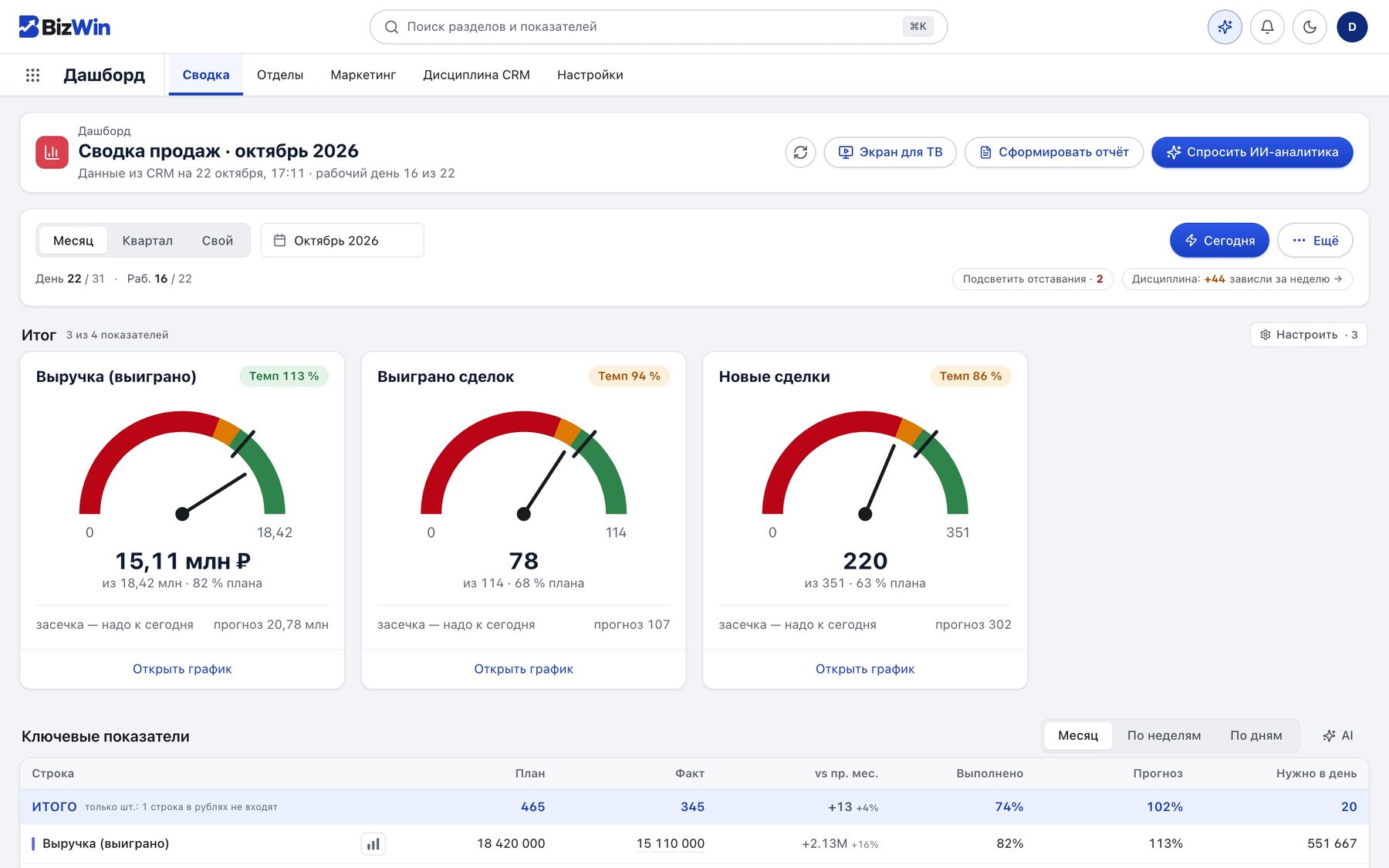Click the AI button in Ключевые показатели

[x=1338, y=736]
